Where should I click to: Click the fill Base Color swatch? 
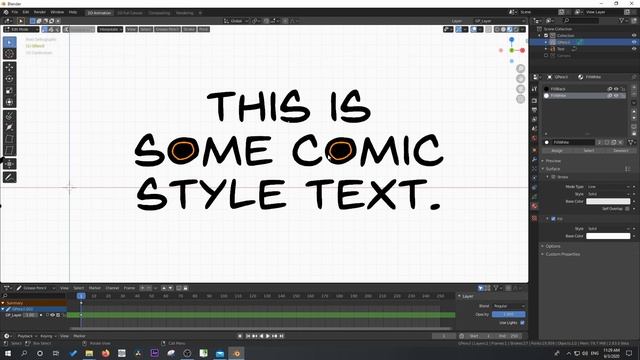point(608,236)
